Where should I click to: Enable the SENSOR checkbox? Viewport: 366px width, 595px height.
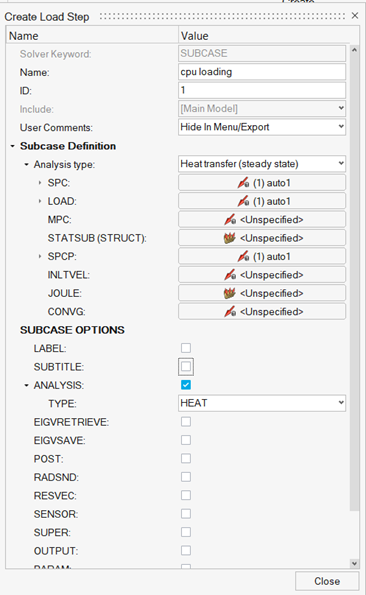click(186, 514)
